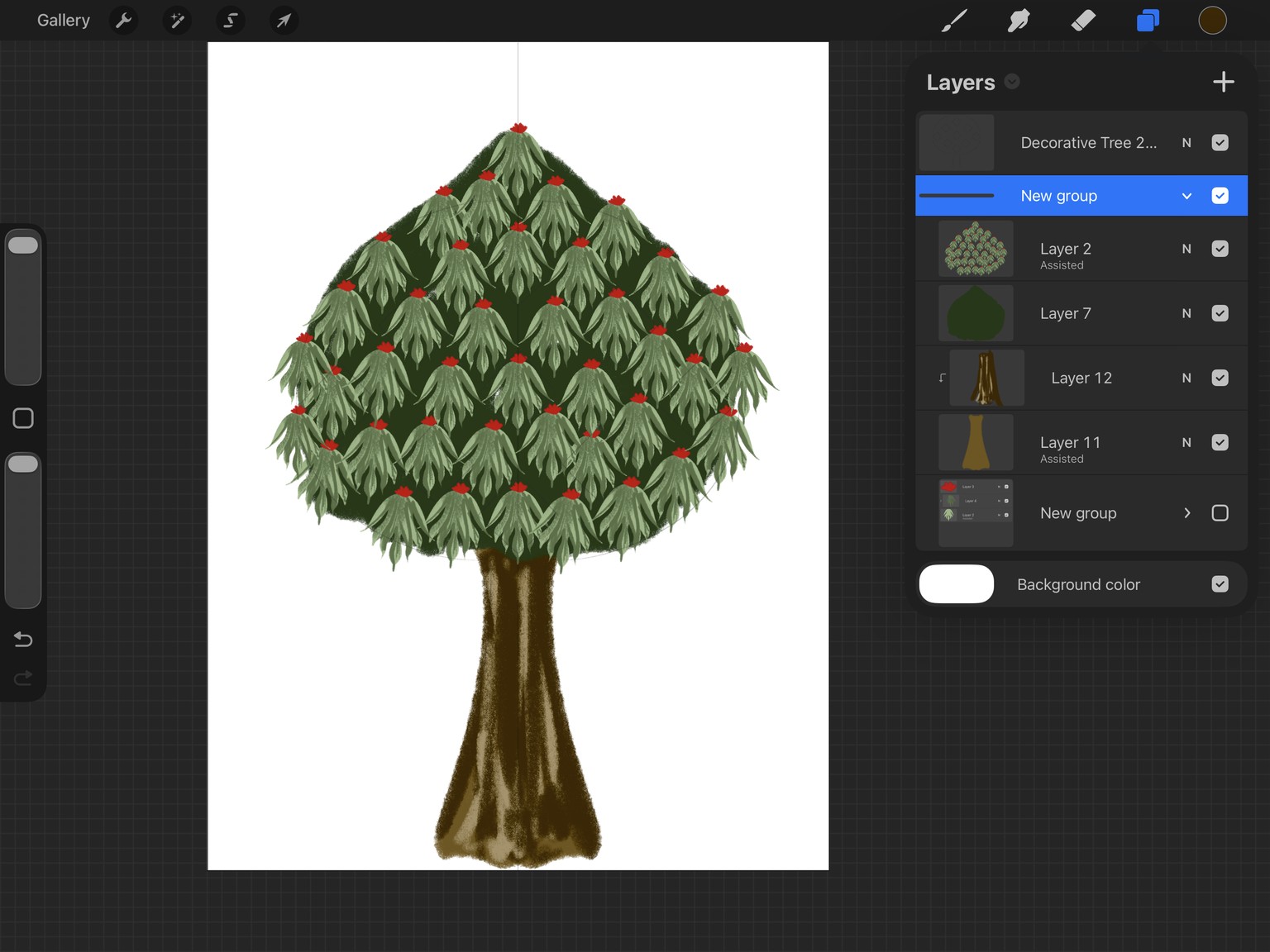
Task: Select Layer 11 thumbnail
Action: pos(976,442)
